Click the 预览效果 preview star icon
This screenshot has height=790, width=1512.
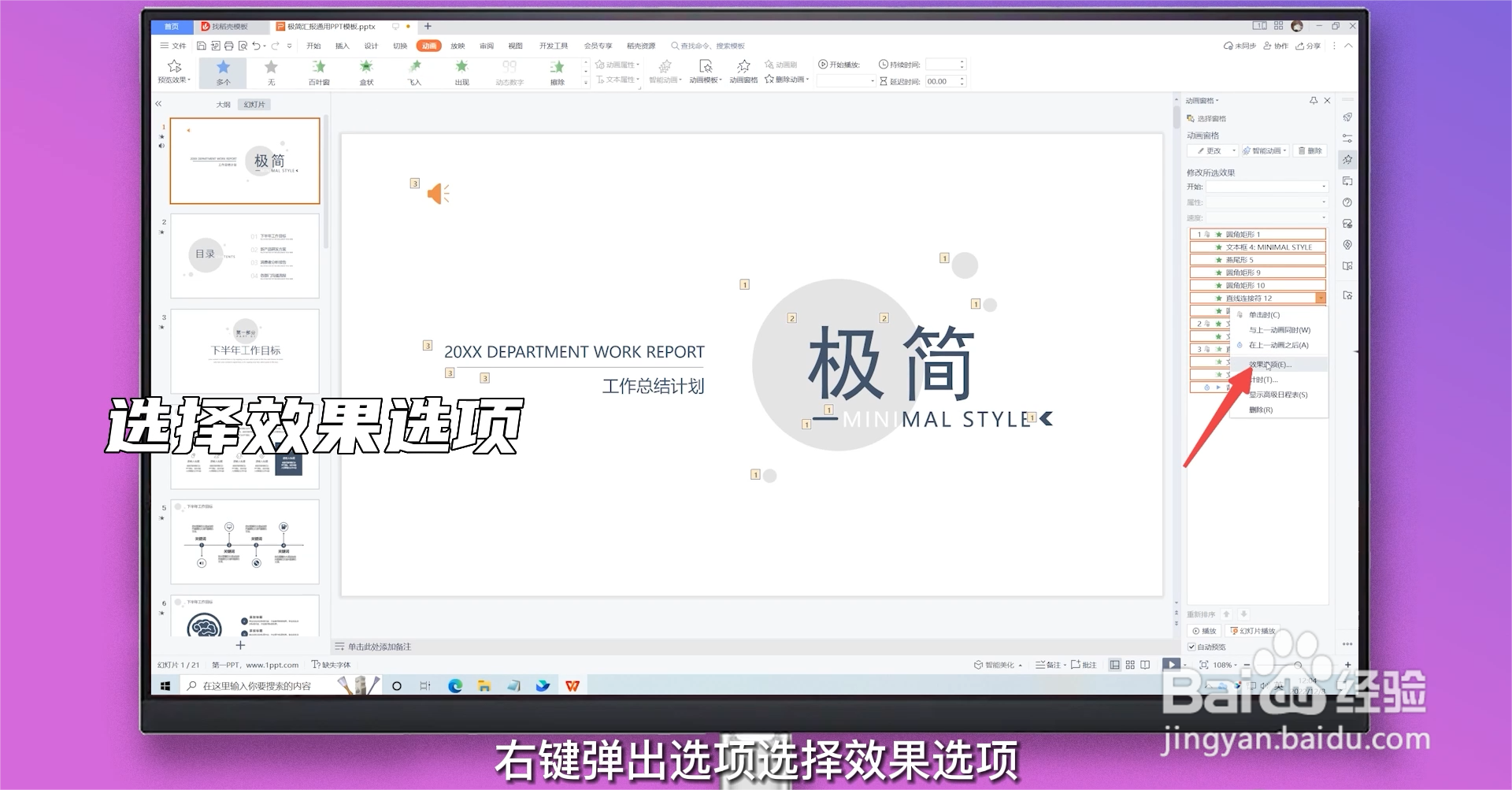(174, 66)
